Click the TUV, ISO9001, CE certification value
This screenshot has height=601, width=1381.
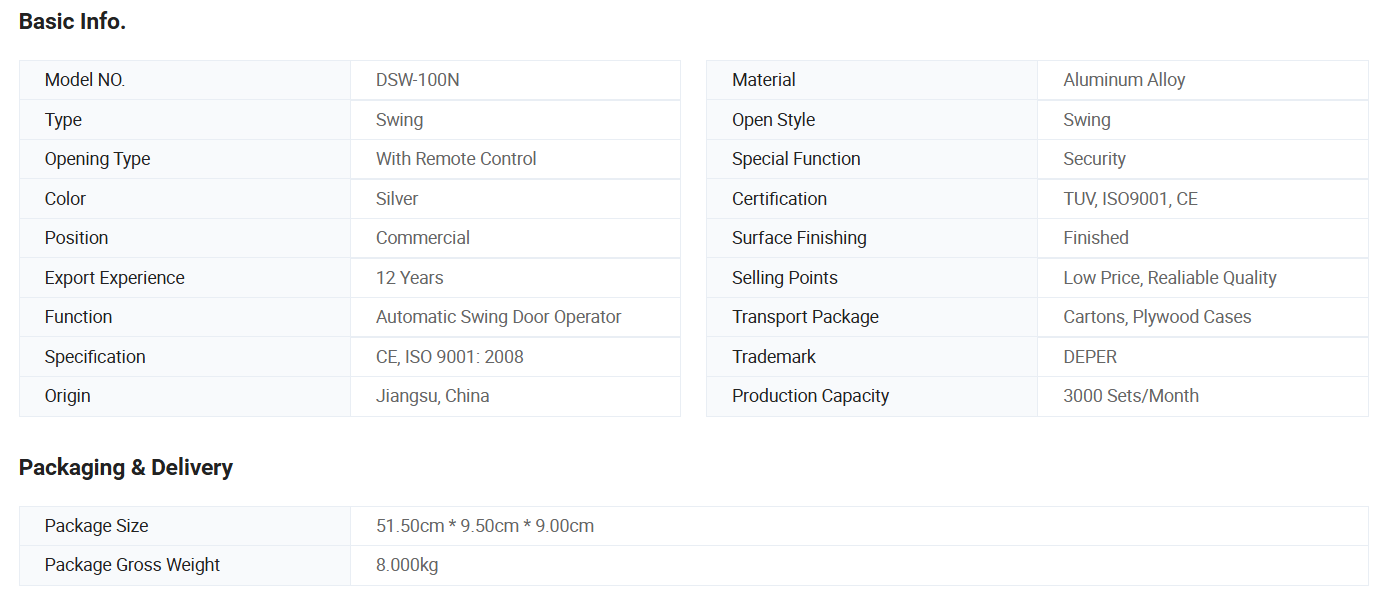tap(1130, 199)
